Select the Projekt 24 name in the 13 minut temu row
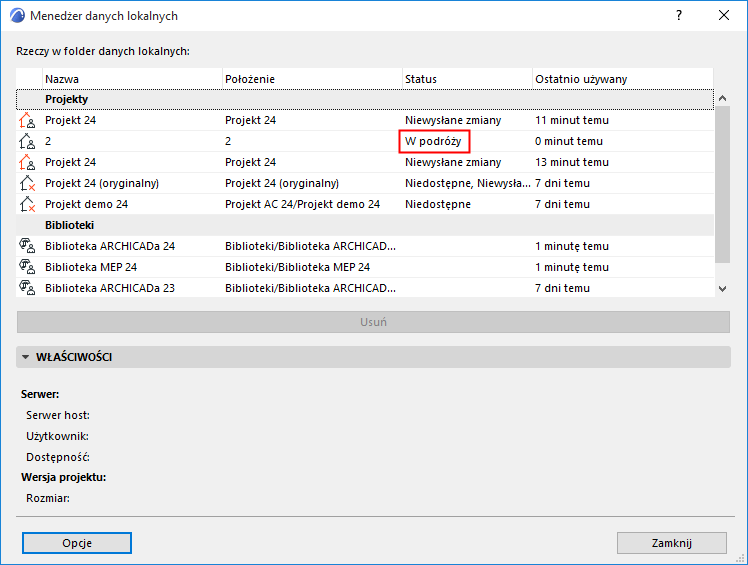 (x=71, y=162)
